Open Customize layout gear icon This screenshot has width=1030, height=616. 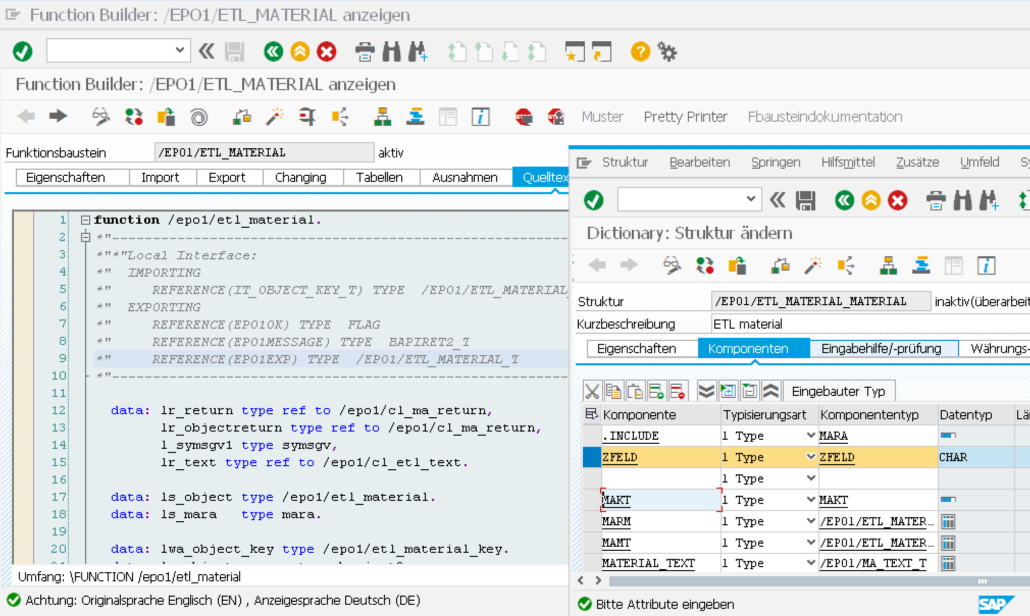point(667,51)
